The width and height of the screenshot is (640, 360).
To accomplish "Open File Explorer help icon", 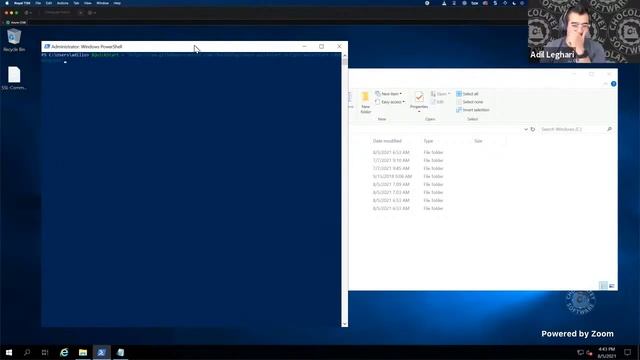I will pos(613,84).
